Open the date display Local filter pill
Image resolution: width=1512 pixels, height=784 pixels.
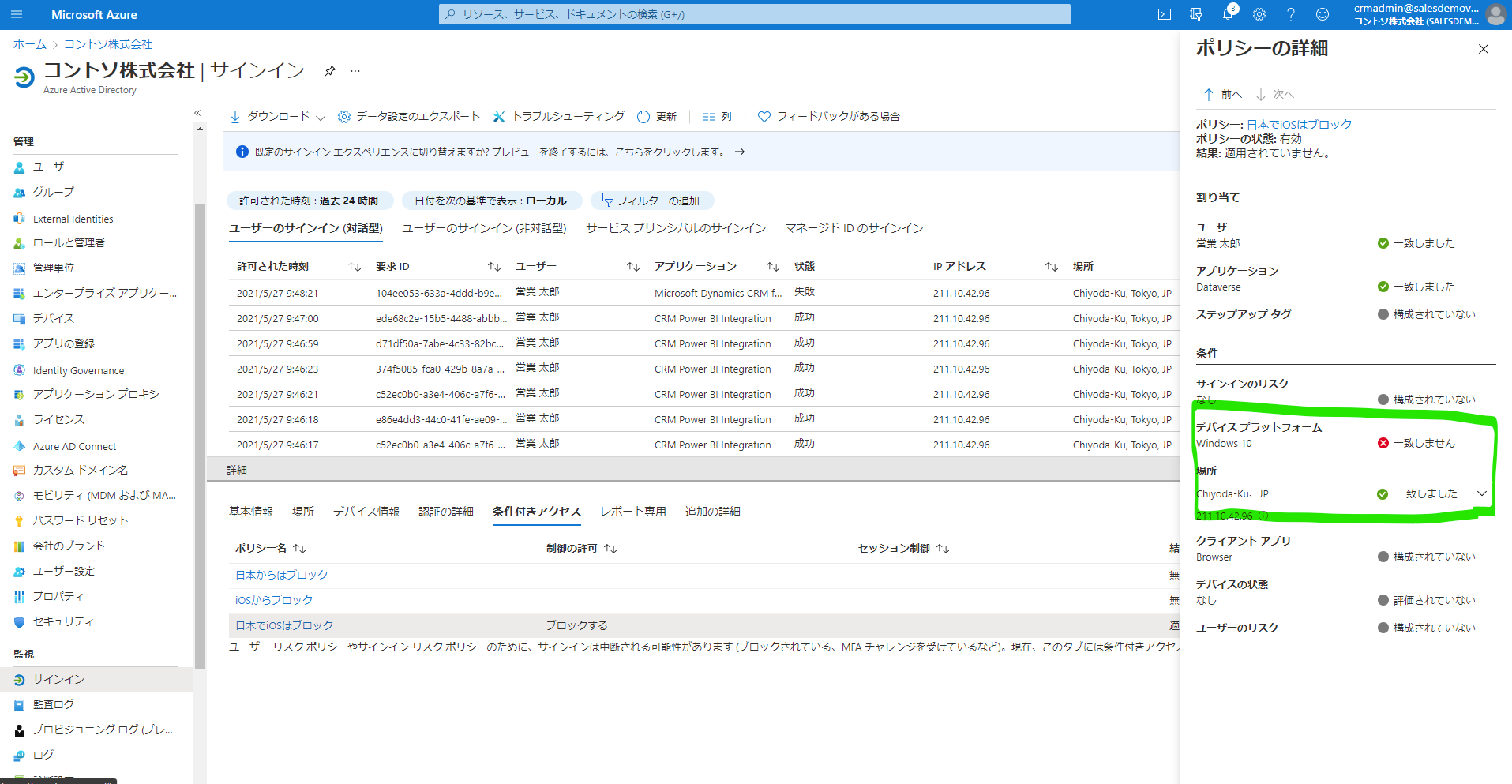[x=491, y=201]
